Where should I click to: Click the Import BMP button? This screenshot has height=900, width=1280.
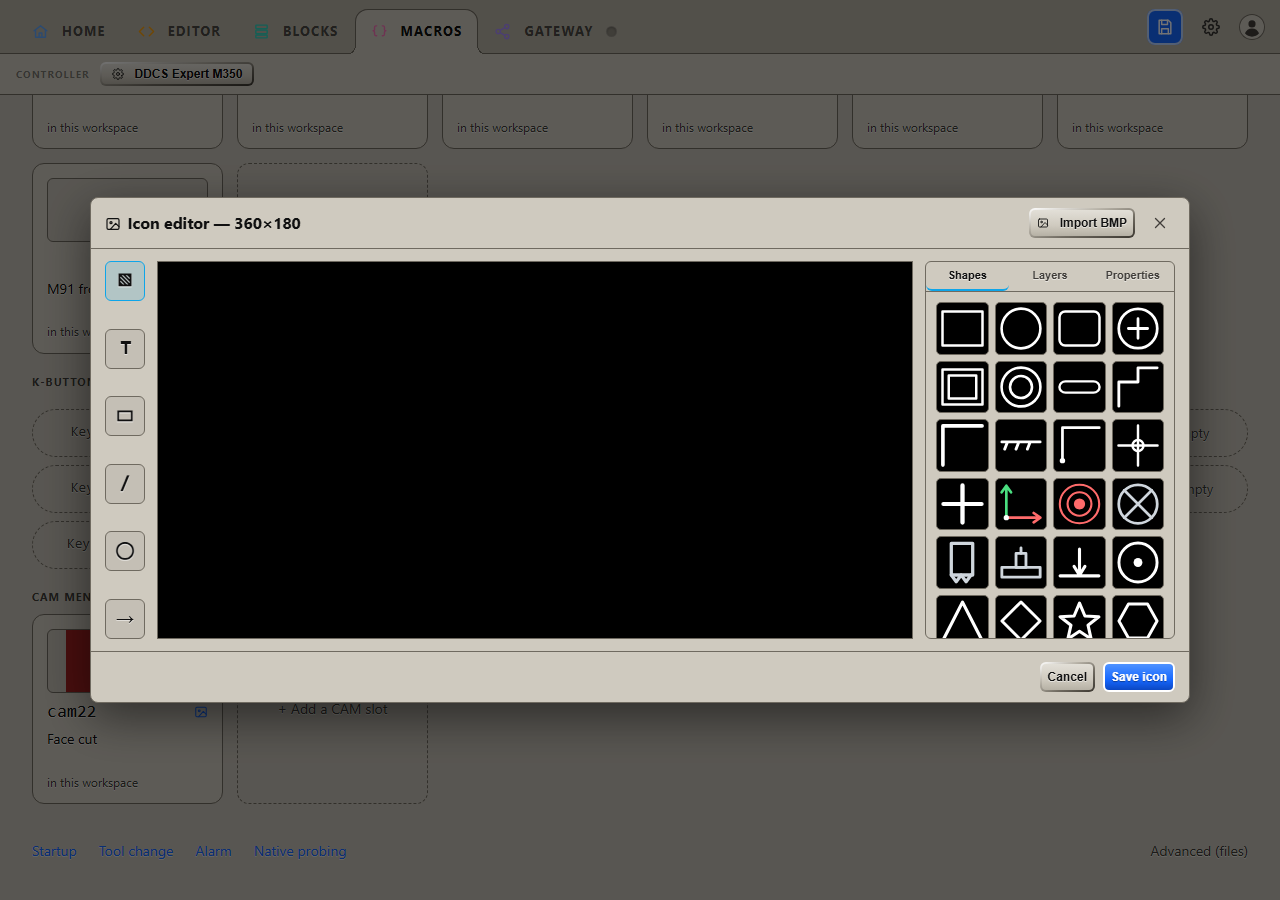(1082, 223)
